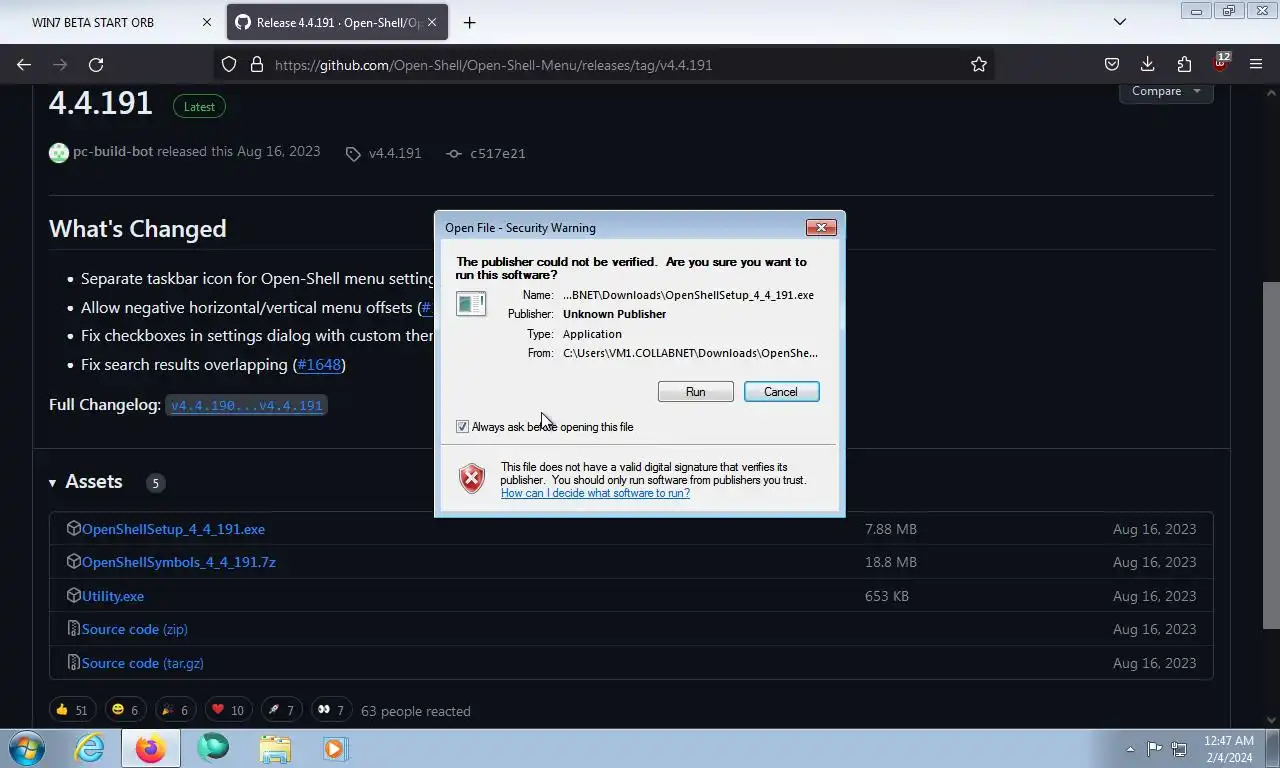
Task: Go back to previous page
Action: click(x=24, y=64)
